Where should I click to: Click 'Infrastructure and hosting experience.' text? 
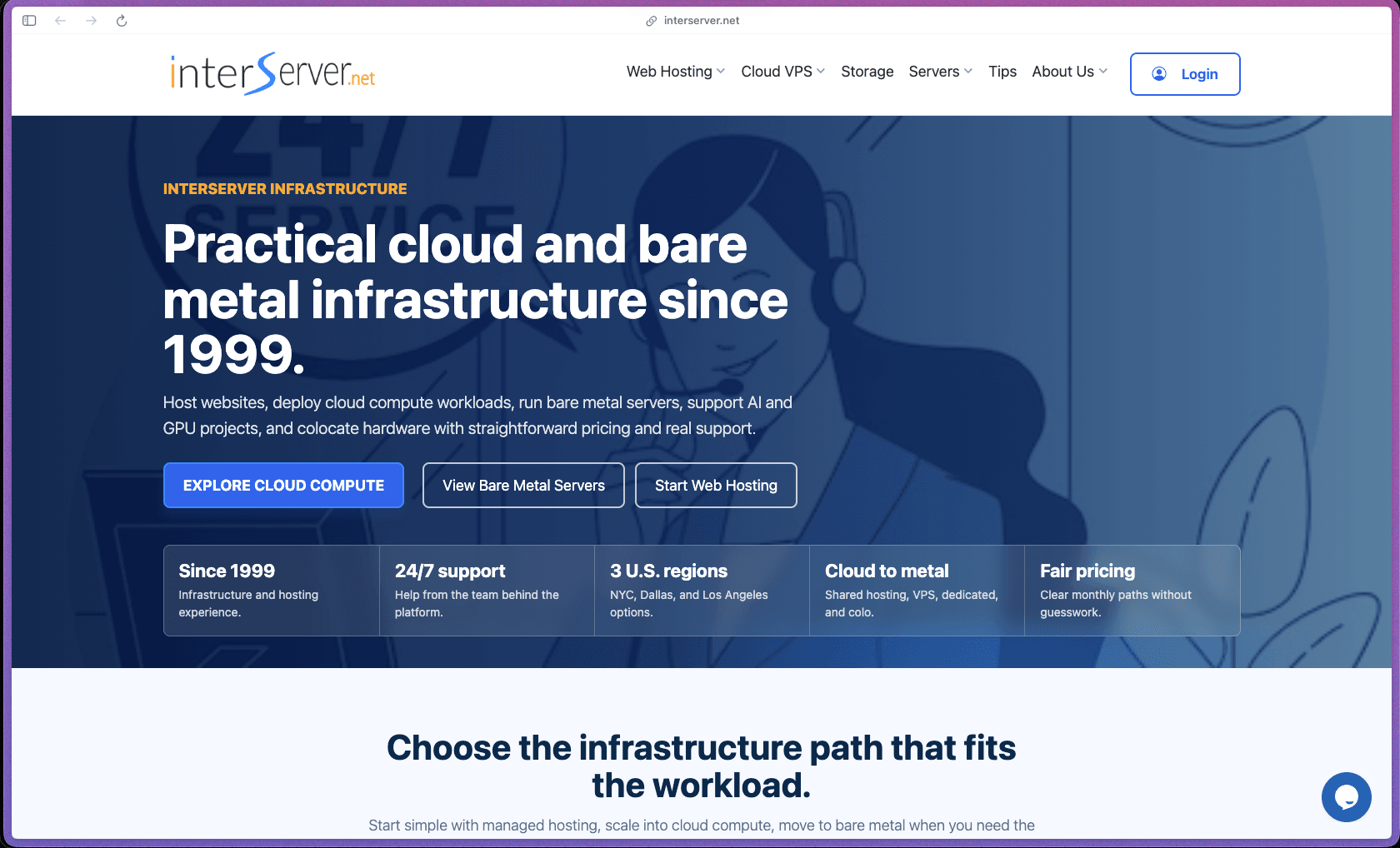(x=248, y=603)
